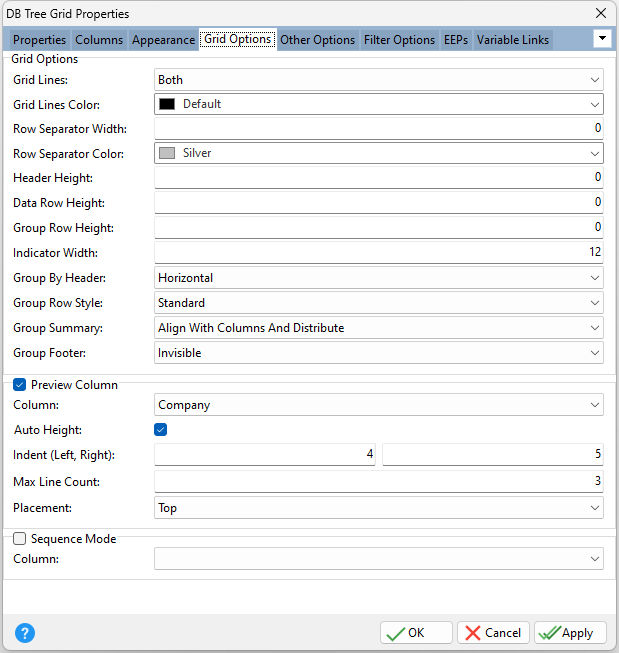619x653 pixels.
Task: Click the Group Summary label
Action: pyautogui.click(x=58, y=328)
